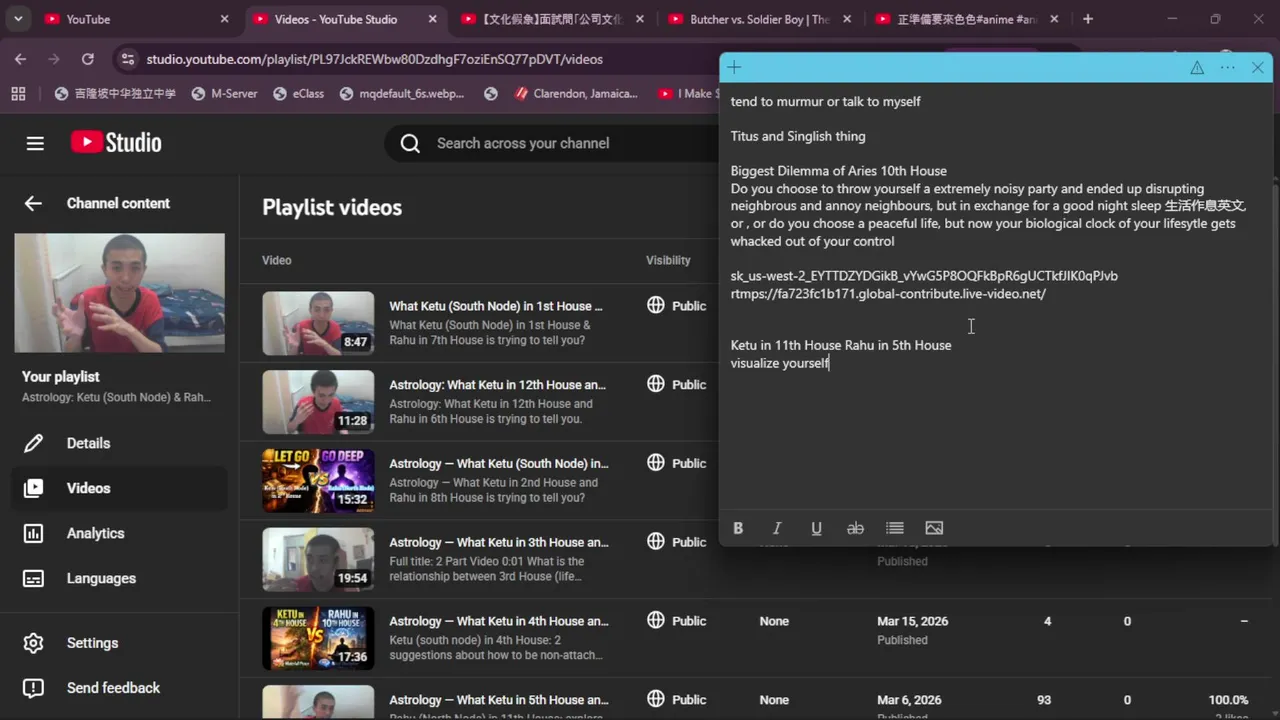
Task: Open thumbnail of the 11:28 video
Action: 318,402
